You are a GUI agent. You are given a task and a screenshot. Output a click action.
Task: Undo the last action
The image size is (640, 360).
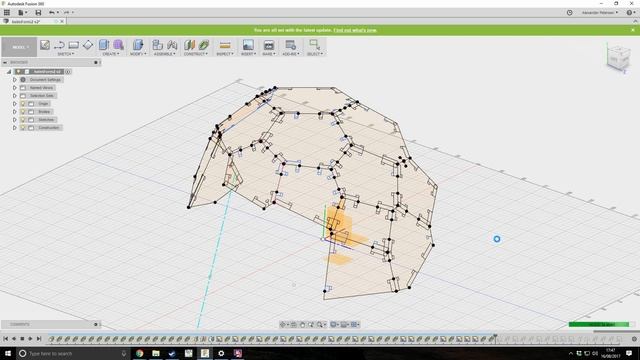(52, 12)
